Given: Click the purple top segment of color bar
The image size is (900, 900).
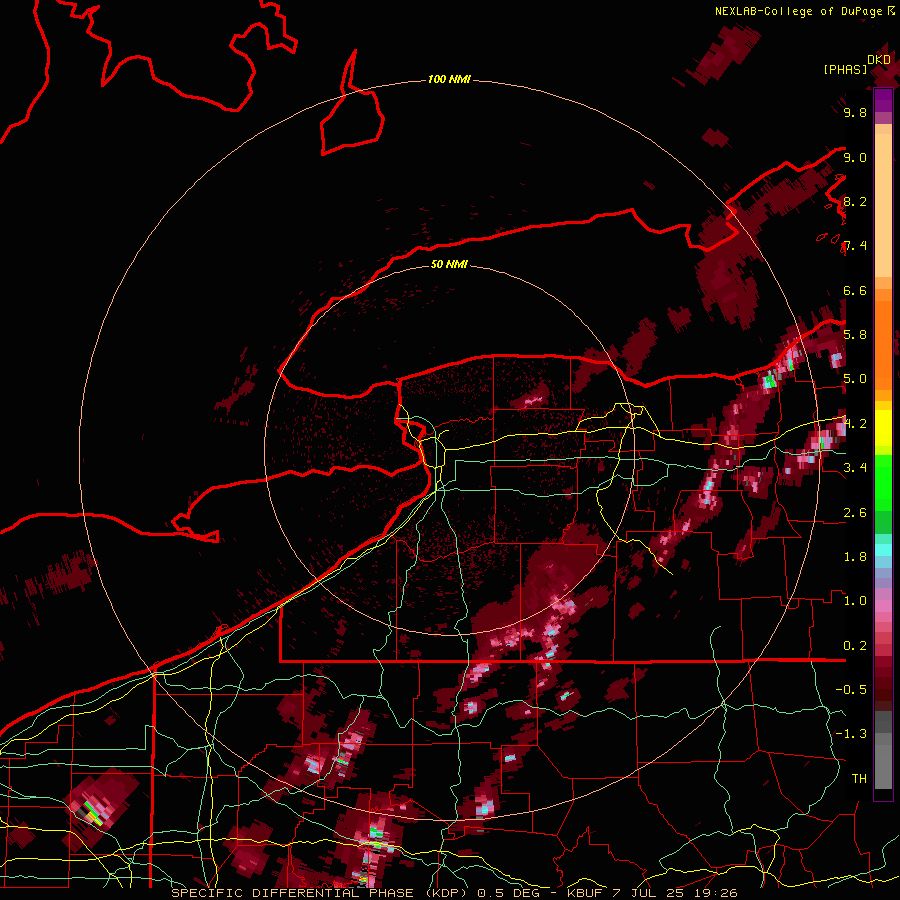Looking at the screenshot, I should click(883, 100).
